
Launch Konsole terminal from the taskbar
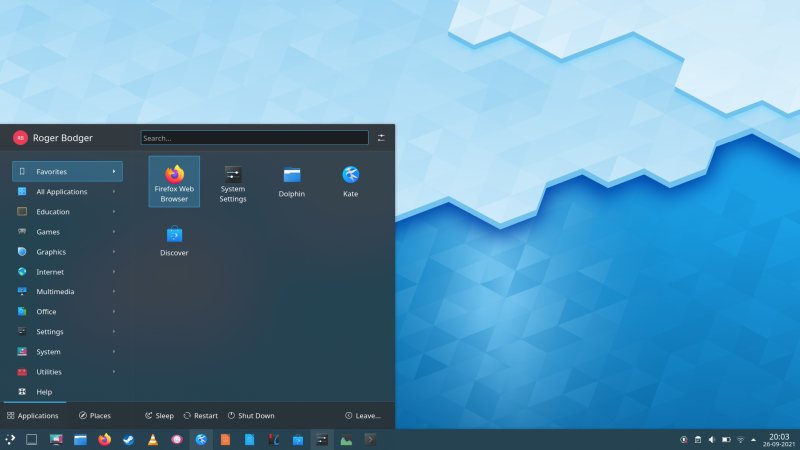370,439
